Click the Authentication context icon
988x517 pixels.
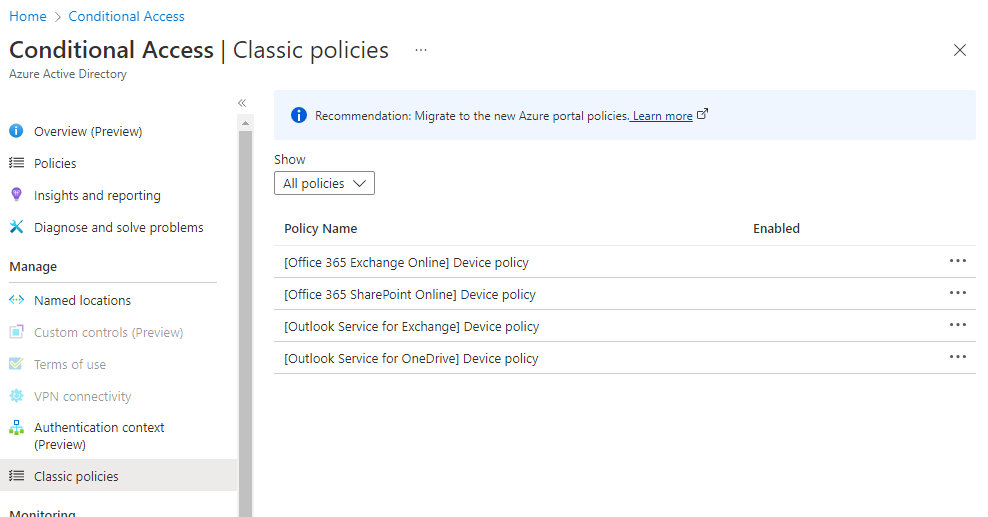click(x=16, y=428)
